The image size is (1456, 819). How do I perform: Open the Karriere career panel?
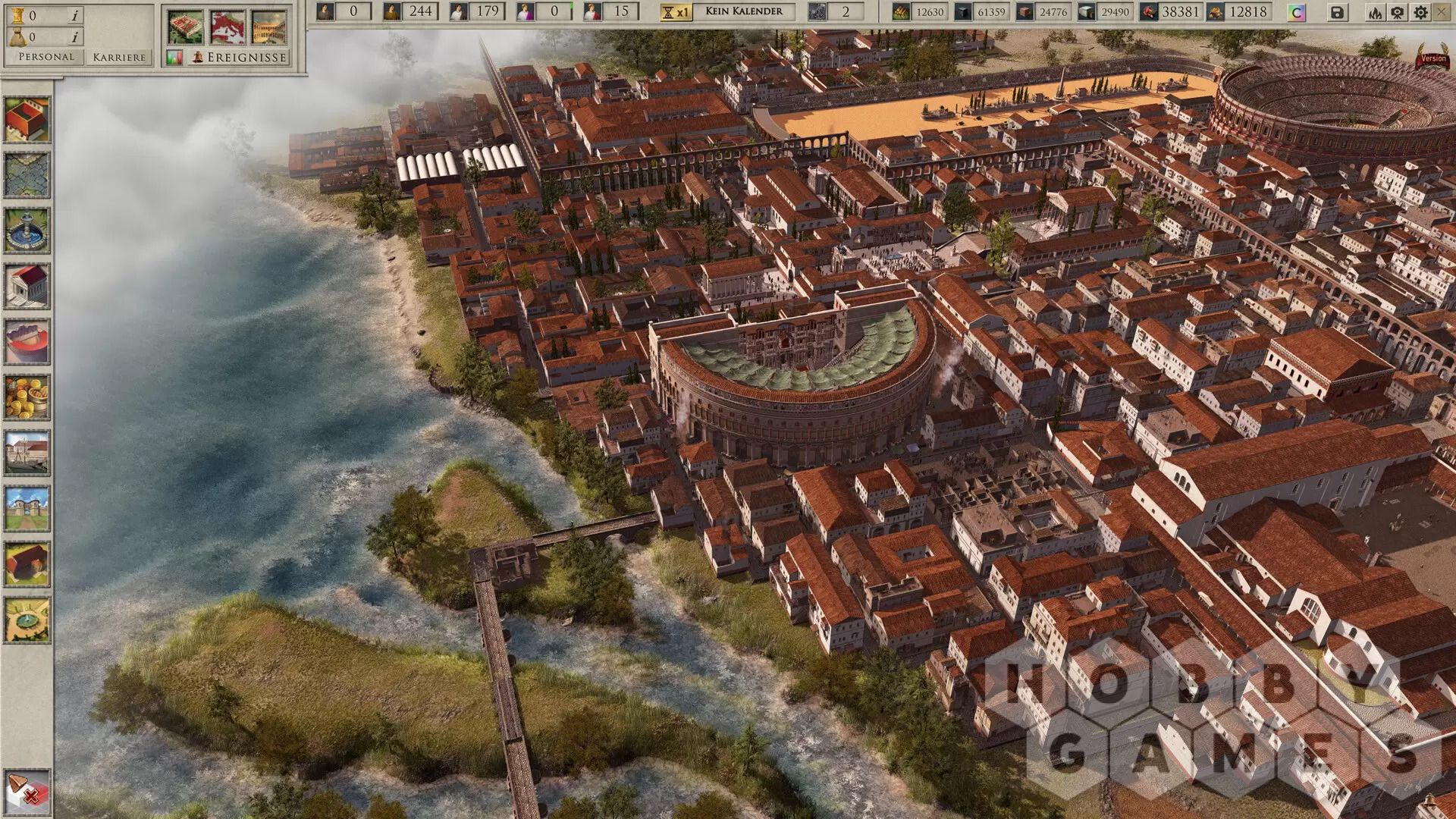click(119, 57)
